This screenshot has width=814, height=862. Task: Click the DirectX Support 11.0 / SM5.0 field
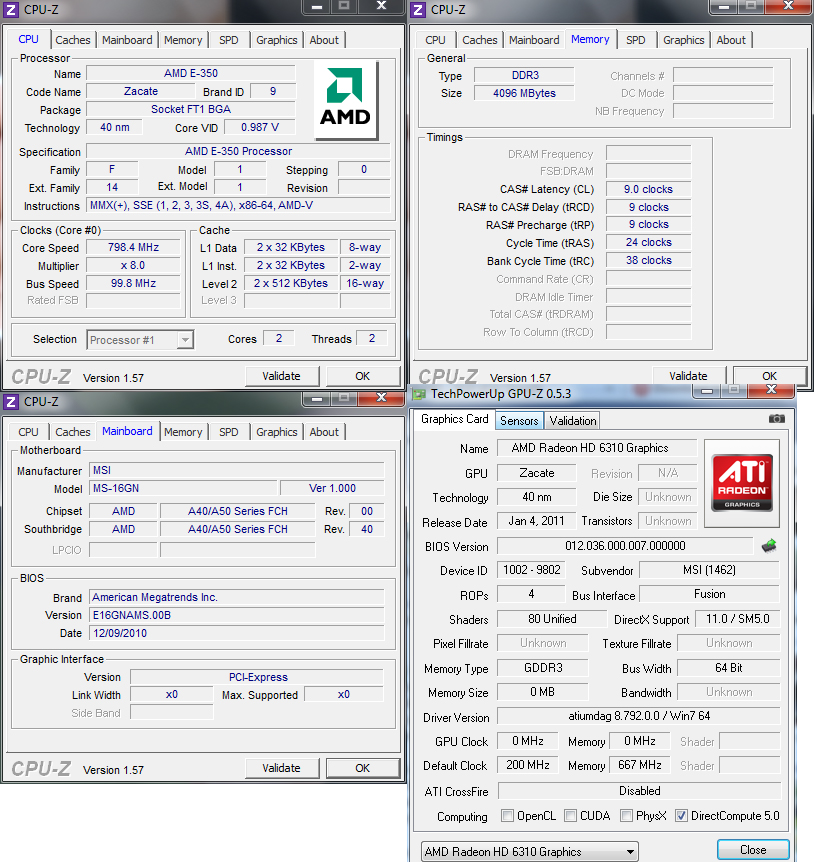[738, 619]
